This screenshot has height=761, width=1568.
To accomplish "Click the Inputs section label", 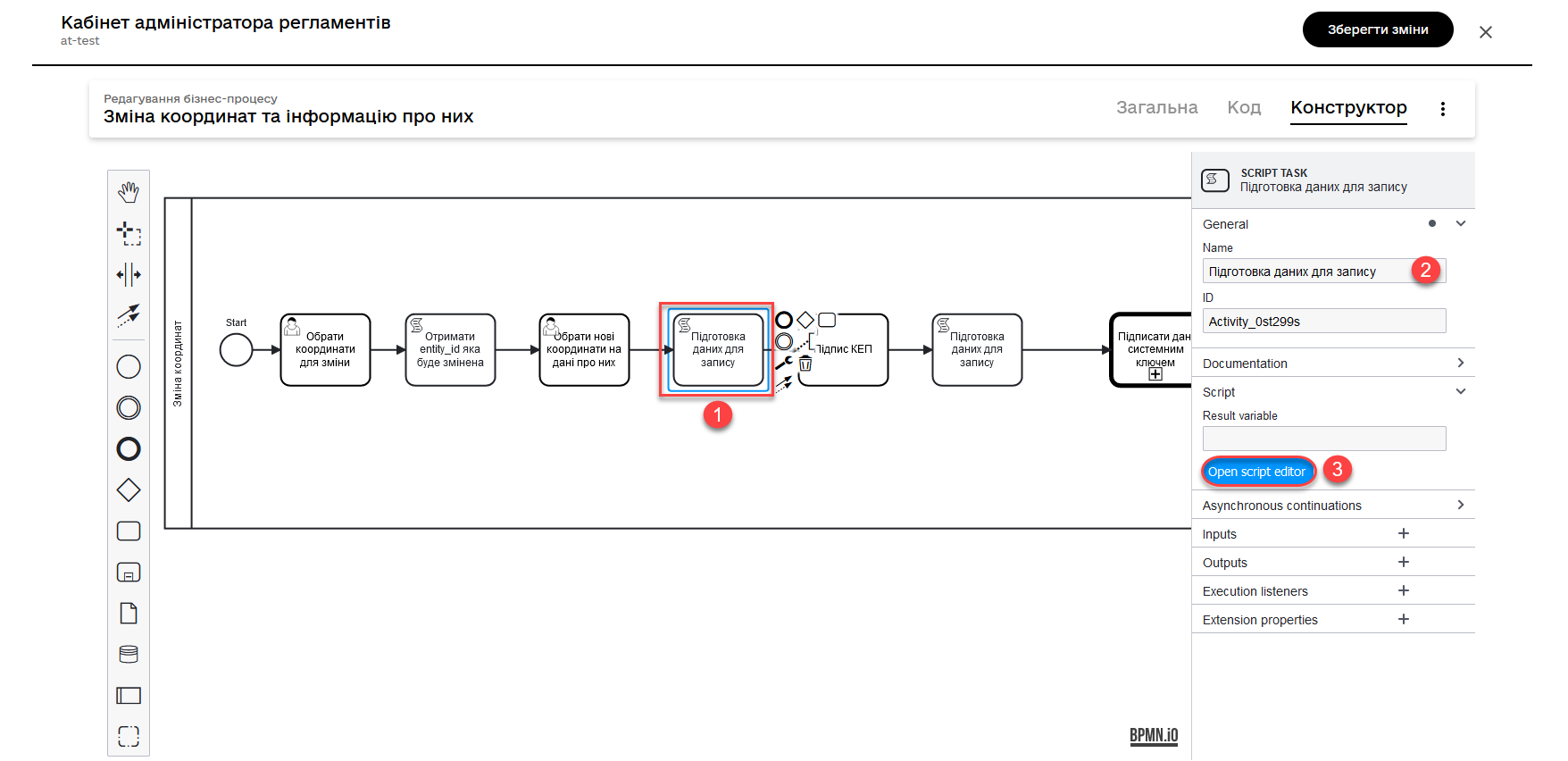I will [x=1219, y=534].
